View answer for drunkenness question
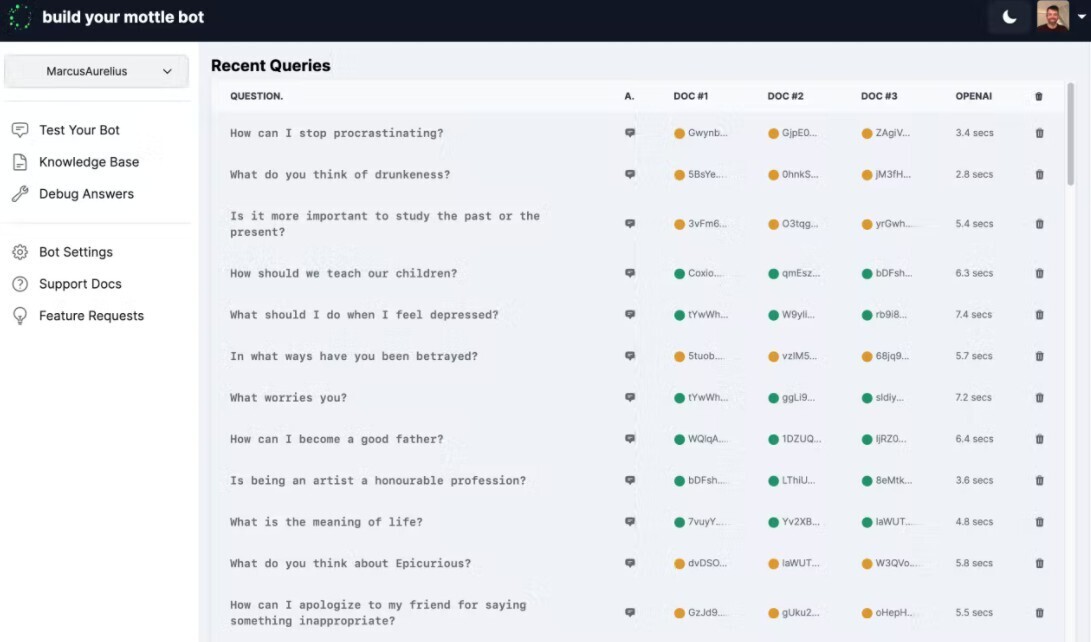The height and width of the screenshot is (642, 1091). tap(630, 174)
